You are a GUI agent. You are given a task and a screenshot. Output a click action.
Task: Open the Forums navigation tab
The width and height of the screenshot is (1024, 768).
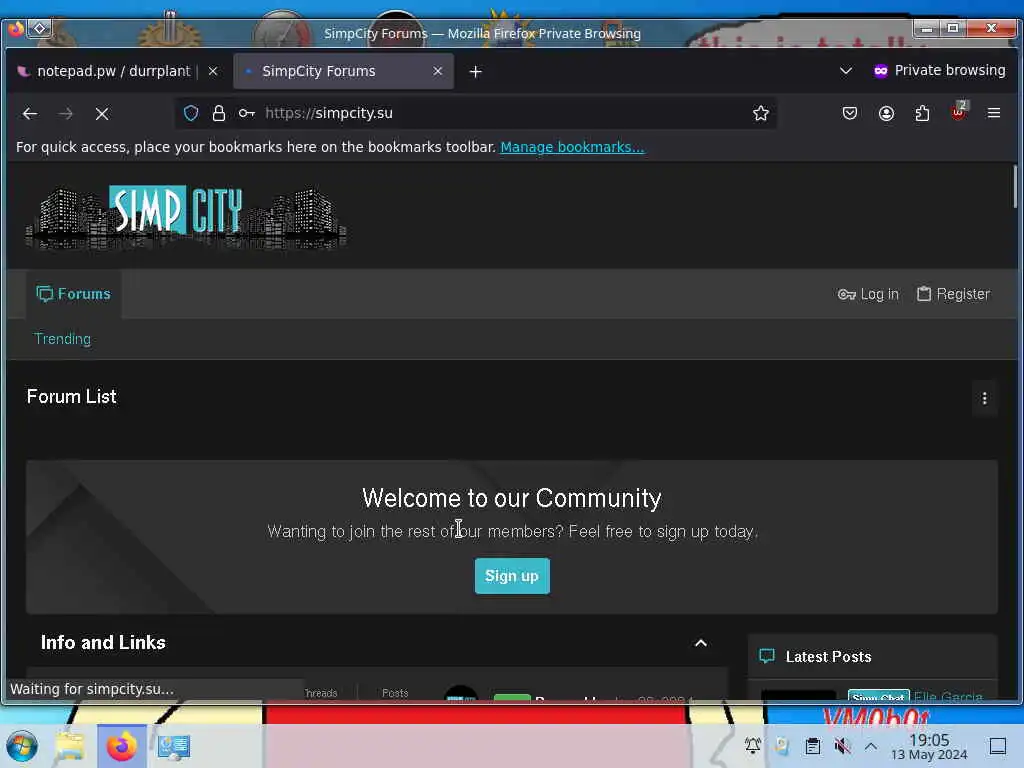[73, 294]
